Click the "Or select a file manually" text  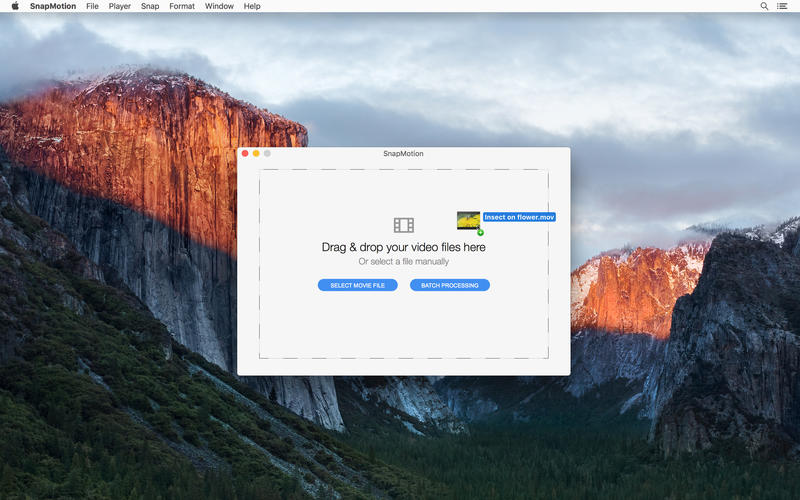pyautogui.click(x=403, y=262)
